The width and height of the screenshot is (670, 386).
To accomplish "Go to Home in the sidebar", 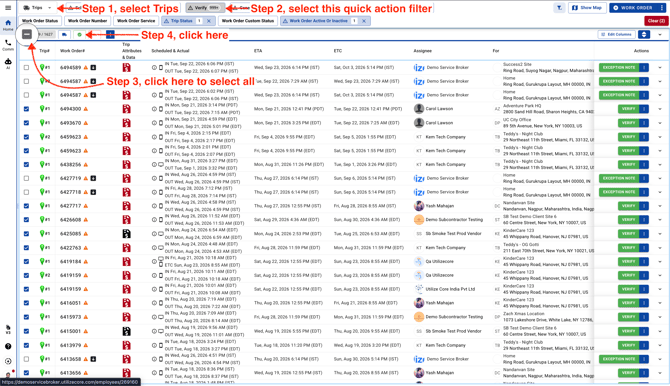I will pos(8,25).
